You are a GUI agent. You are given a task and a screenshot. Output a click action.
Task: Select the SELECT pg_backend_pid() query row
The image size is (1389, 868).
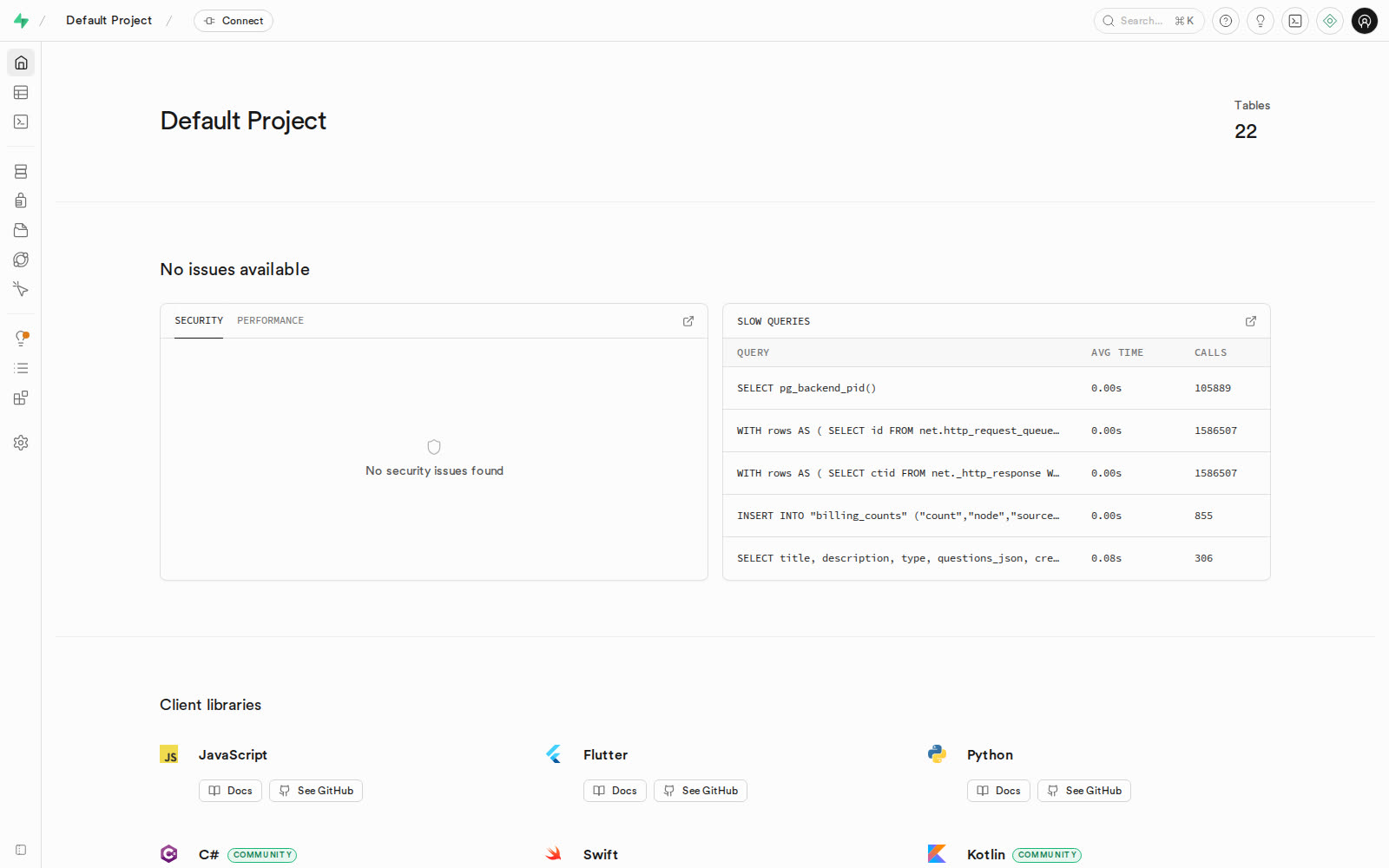pyautogui.click(x=997, y=388)
